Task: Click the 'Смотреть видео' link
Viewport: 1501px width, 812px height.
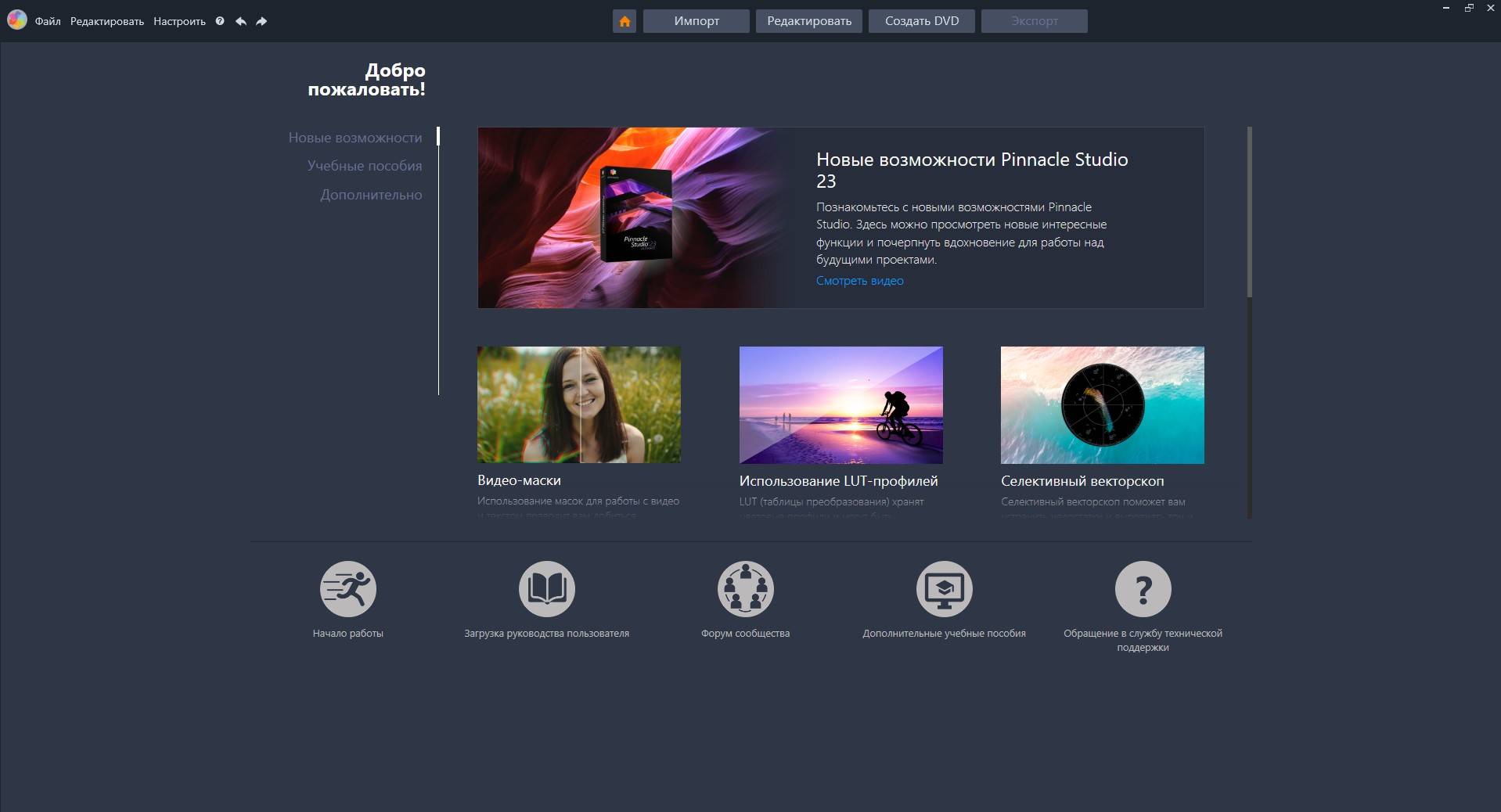Action: [x=859, y=281]
